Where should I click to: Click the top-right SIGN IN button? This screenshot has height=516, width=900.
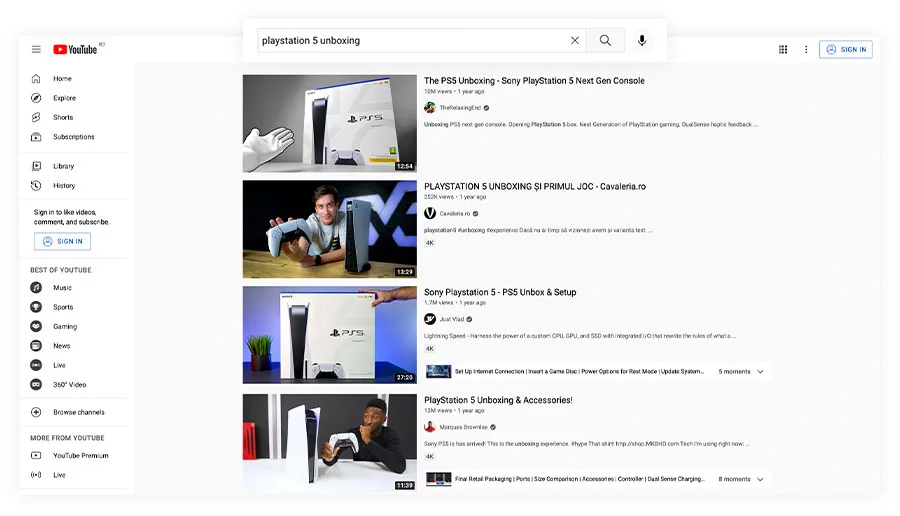click(x=846, y=49)
